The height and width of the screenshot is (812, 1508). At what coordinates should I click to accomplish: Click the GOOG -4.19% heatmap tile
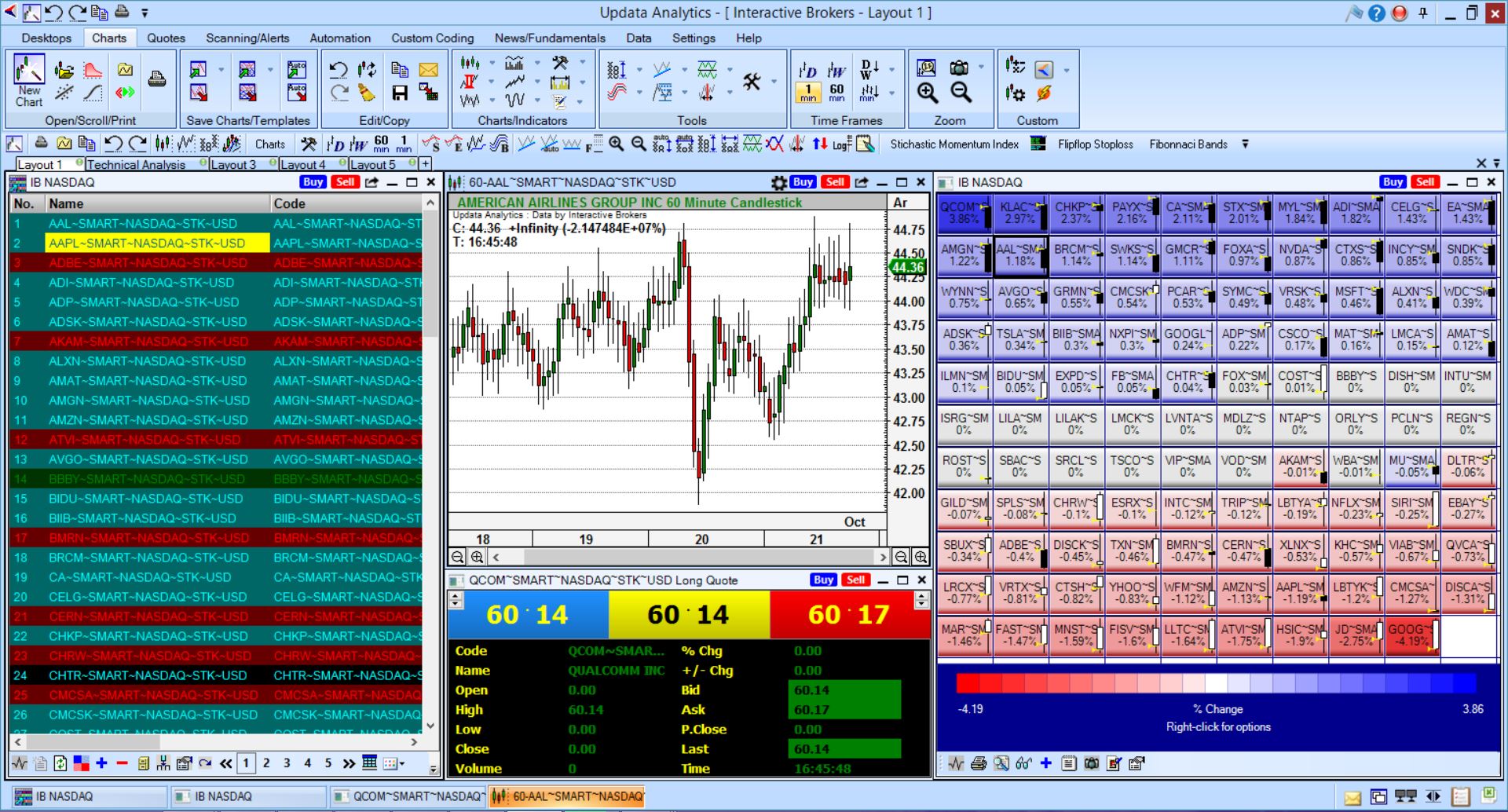pyautogui.click(x=1411, y=635)
